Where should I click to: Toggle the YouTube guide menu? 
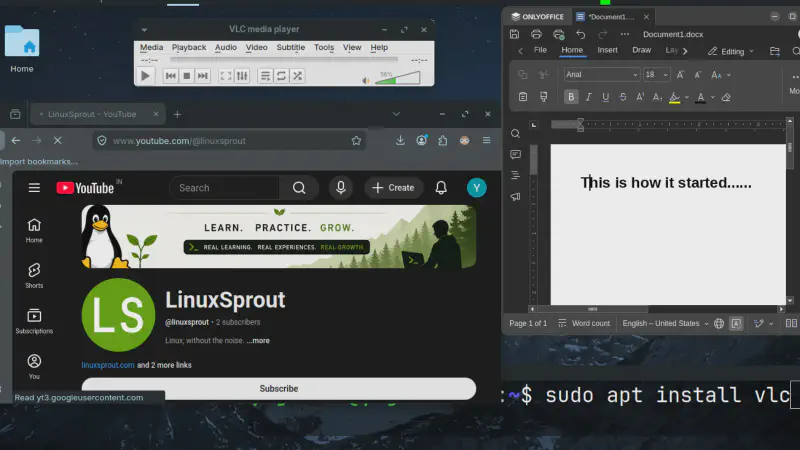[x=34, y=188]
